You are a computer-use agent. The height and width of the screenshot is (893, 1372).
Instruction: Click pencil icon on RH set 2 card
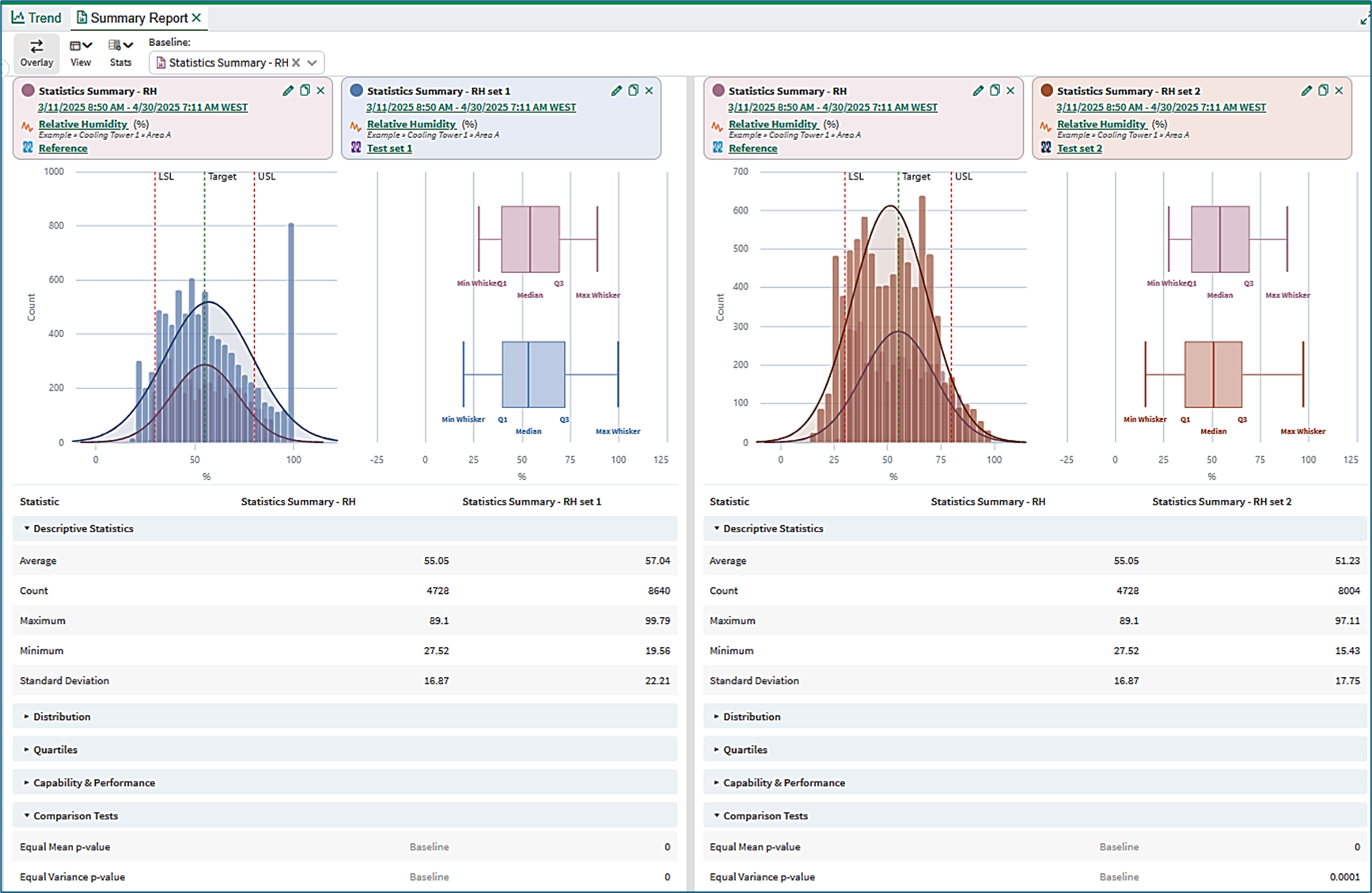(1306, 91)
